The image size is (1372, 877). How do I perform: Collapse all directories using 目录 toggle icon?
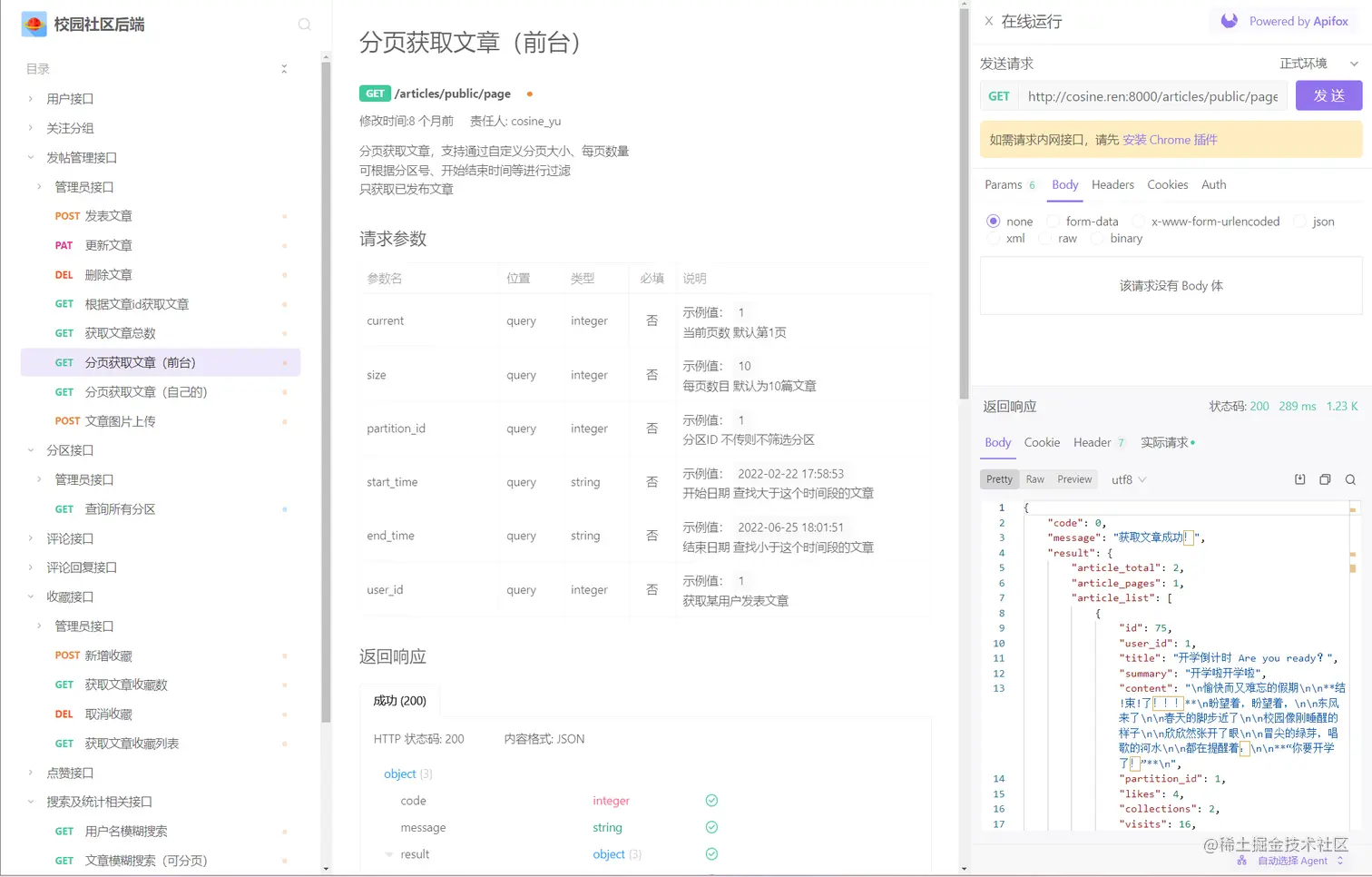[284, 69]
